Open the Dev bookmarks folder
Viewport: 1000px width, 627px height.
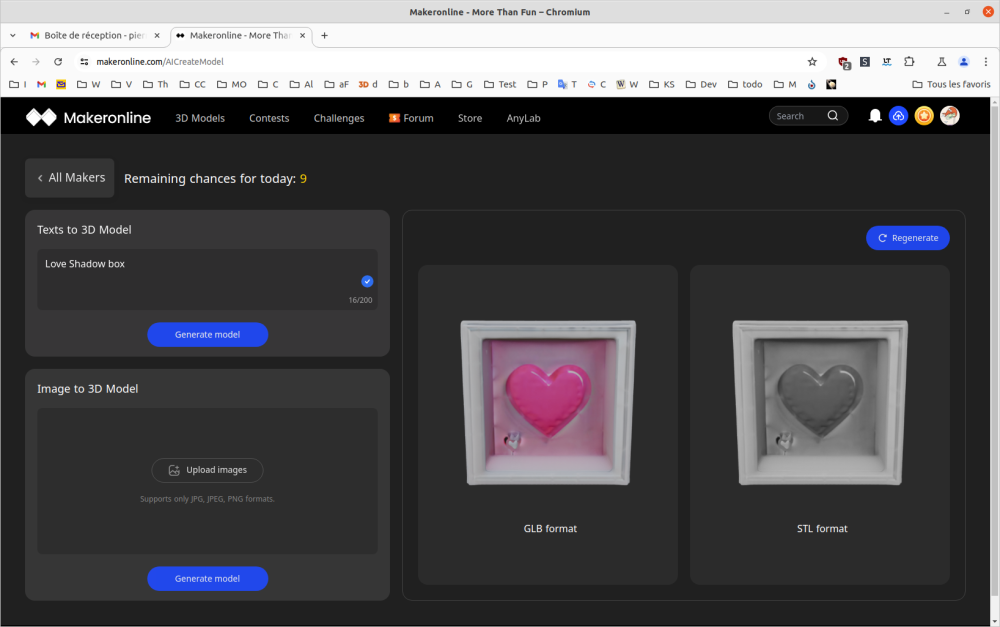coord(701,84)
